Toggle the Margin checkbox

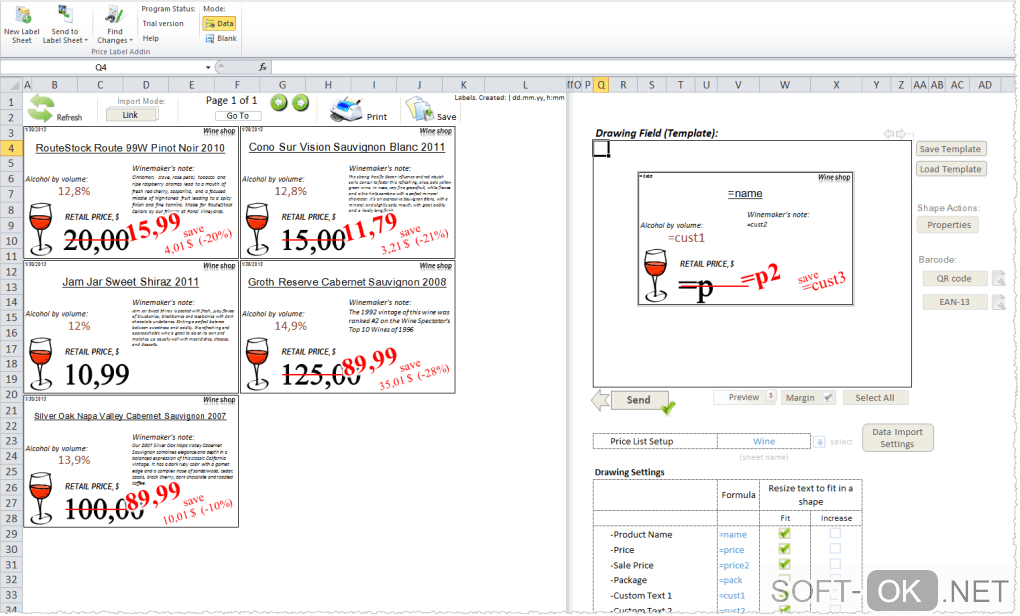(827, 397)
